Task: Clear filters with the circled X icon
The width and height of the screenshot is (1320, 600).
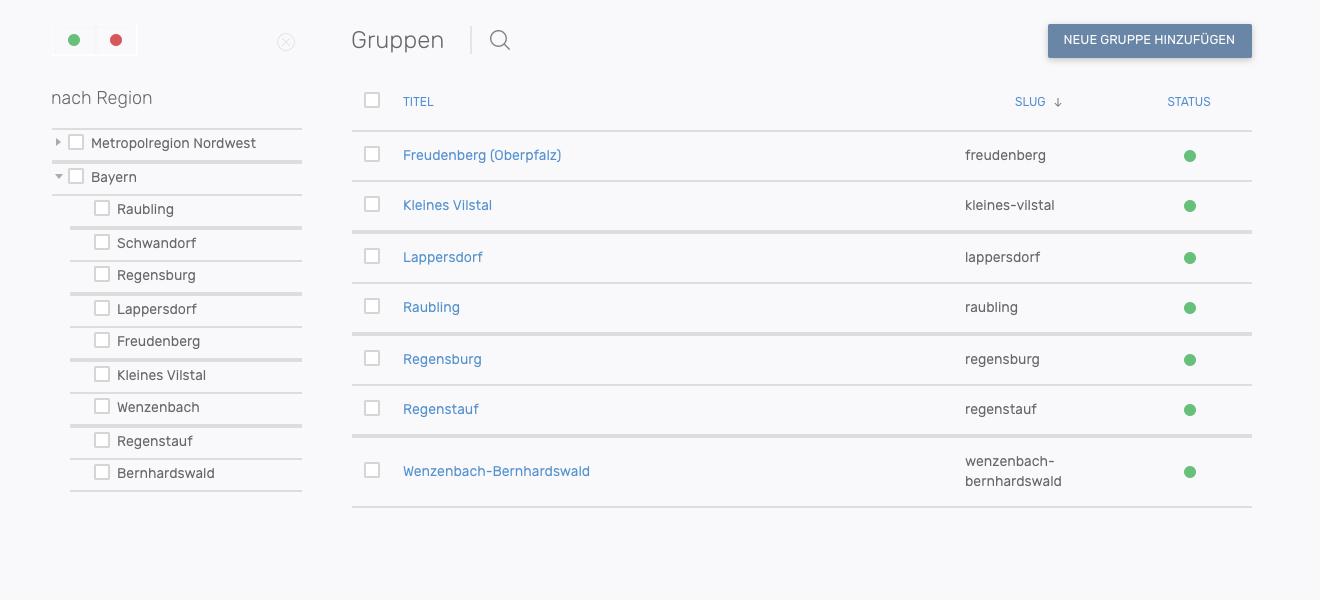Action: point(286,42)
